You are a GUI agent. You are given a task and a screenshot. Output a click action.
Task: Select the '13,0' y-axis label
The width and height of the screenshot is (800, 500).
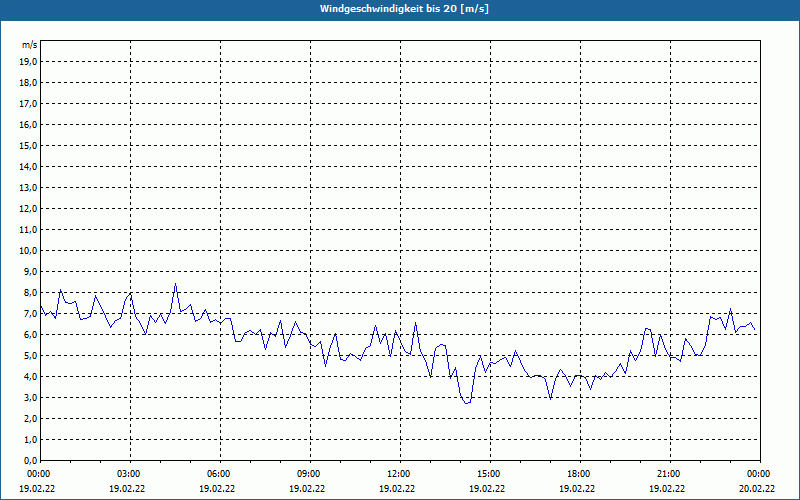tap(28, 188)
